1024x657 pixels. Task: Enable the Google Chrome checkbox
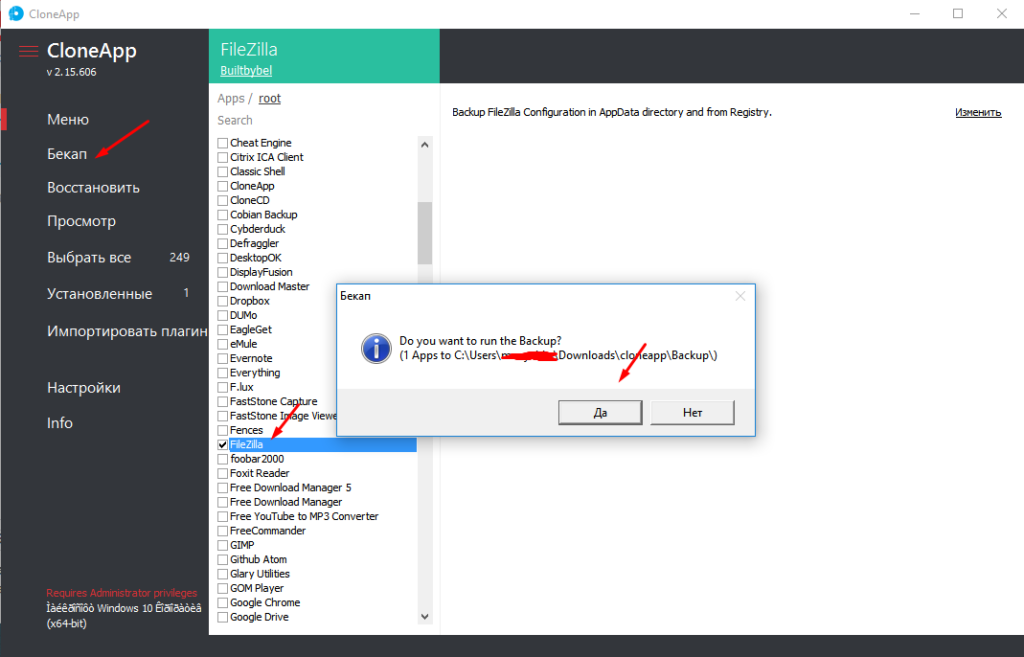tap(223, 603)
